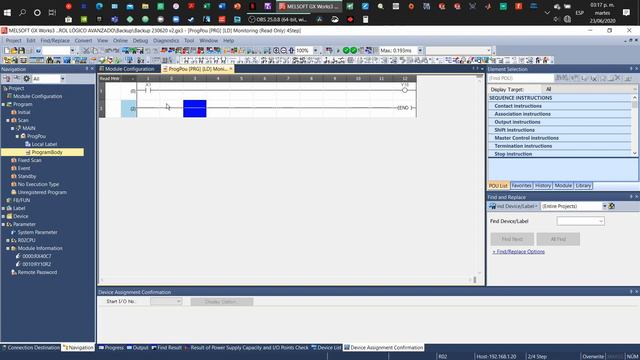Pin the Find and Replace panel

coord(631,197)
